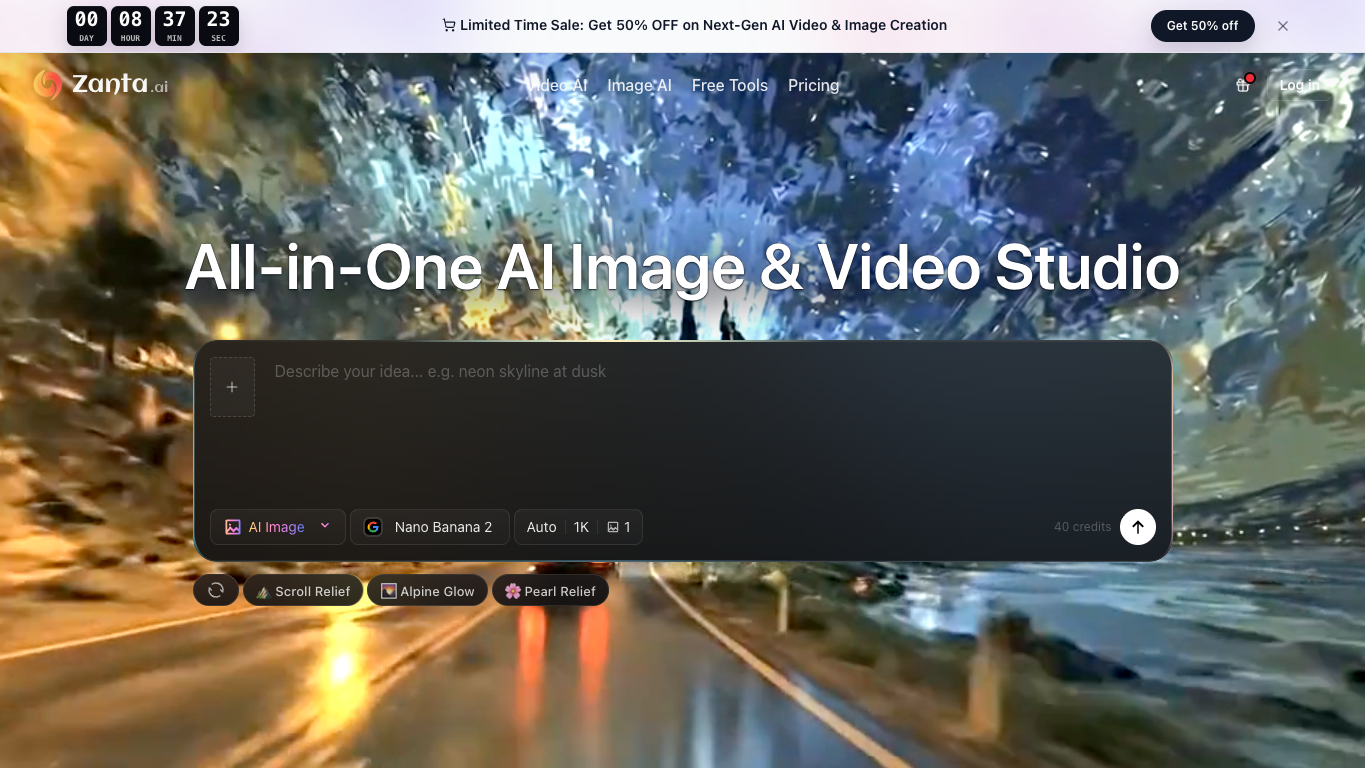Select the Alpine Glow suggestion chip
Screen dimensions: 1365x768
click(427, 591)
